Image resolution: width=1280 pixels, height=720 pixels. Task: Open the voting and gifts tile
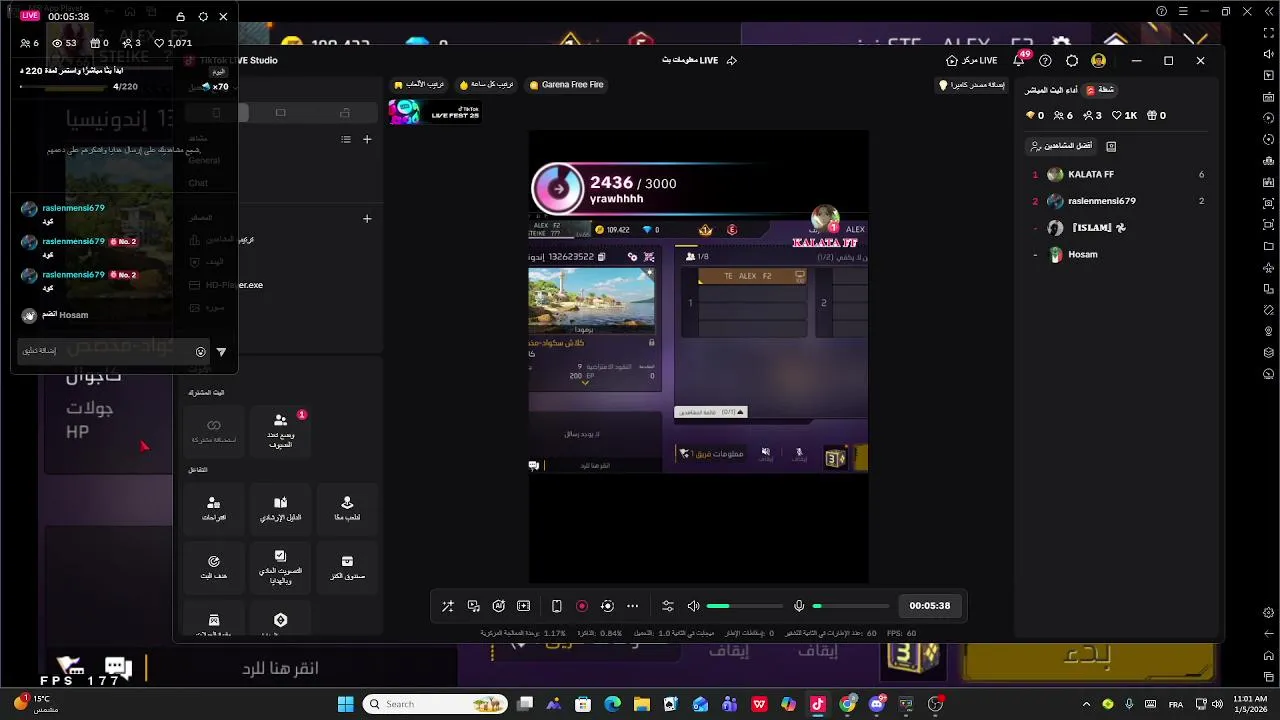[x=280, y=568]
